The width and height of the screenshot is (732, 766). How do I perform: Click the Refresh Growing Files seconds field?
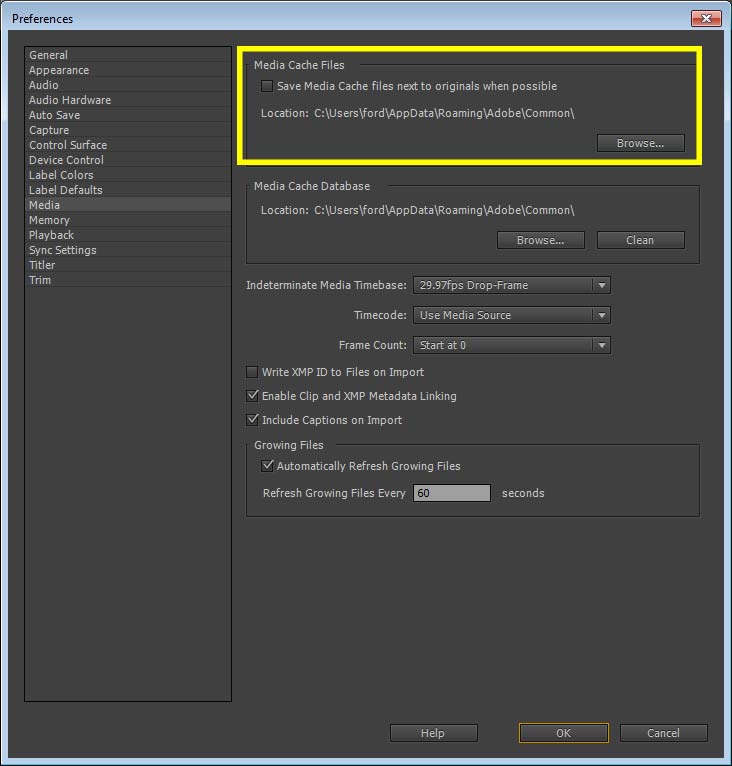pyautogui.click(x=452, y=493)
